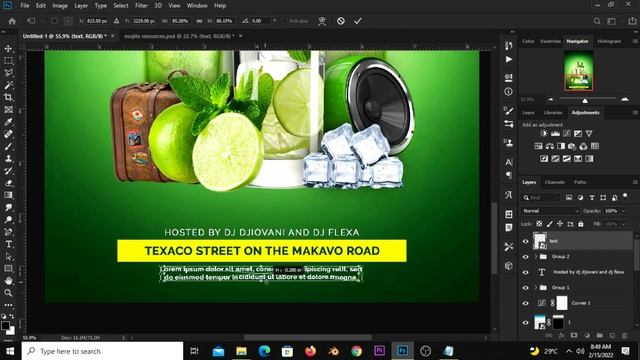This screenshot has height=360, width=640.
Task: Hide the text layer
Action: 526,241
